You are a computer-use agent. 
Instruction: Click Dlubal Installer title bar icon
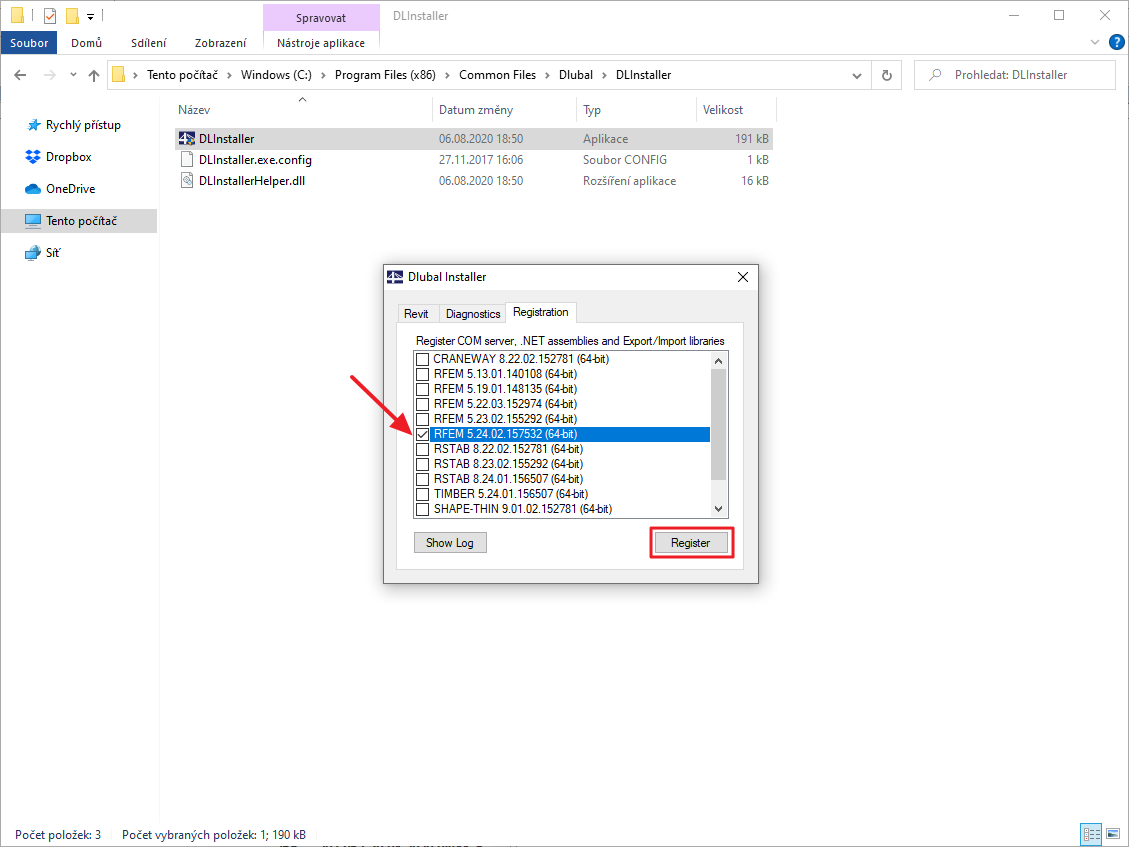pyautogui.click(x=395, y=277)
